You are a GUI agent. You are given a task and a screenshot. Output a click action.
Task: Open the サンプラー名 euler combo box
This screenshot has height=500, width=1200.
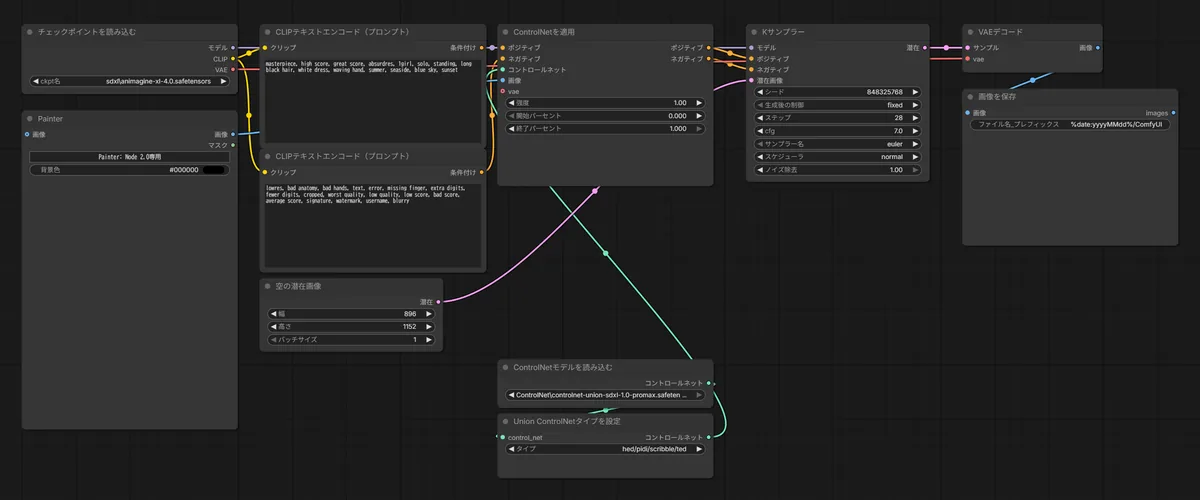pos(840,144)
